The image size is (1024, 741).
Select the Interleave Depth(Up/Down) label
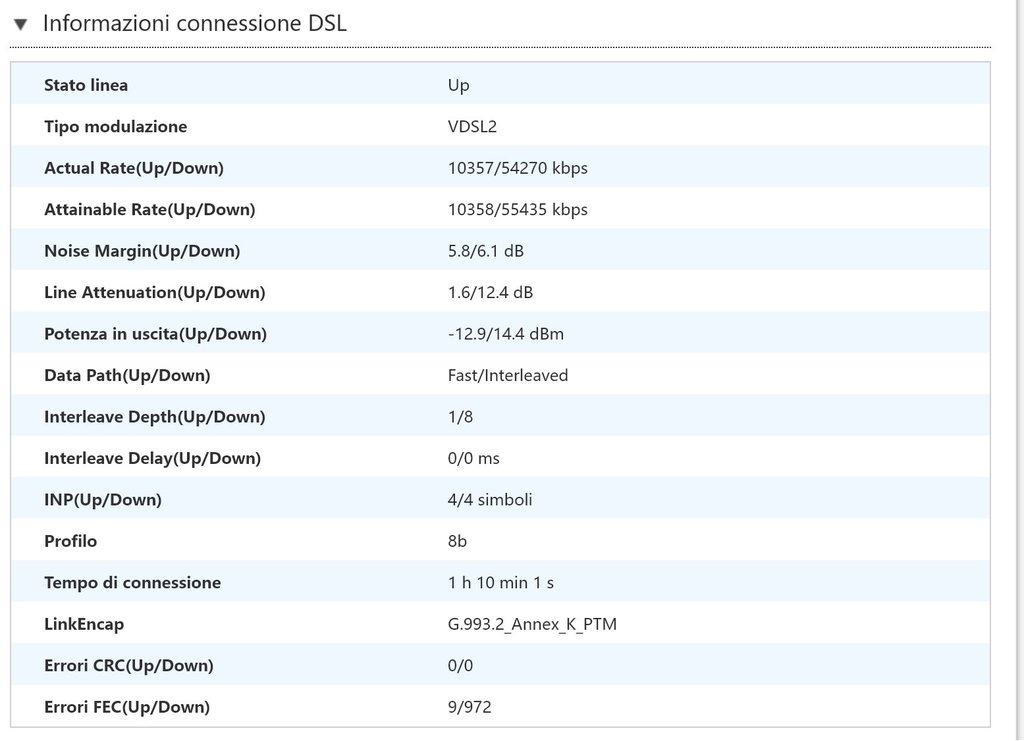click(154, 417)
